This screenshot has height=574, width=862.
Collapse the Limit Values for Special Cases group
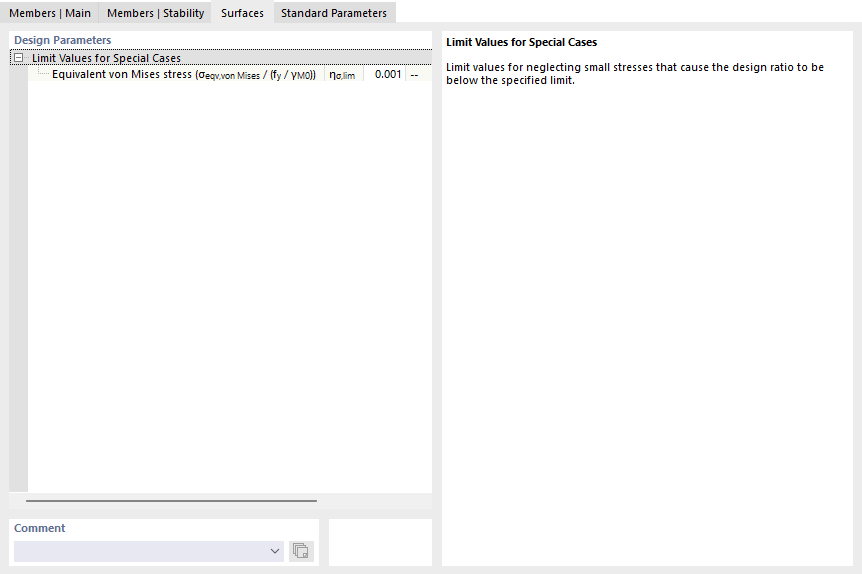[x=19, y=58]
